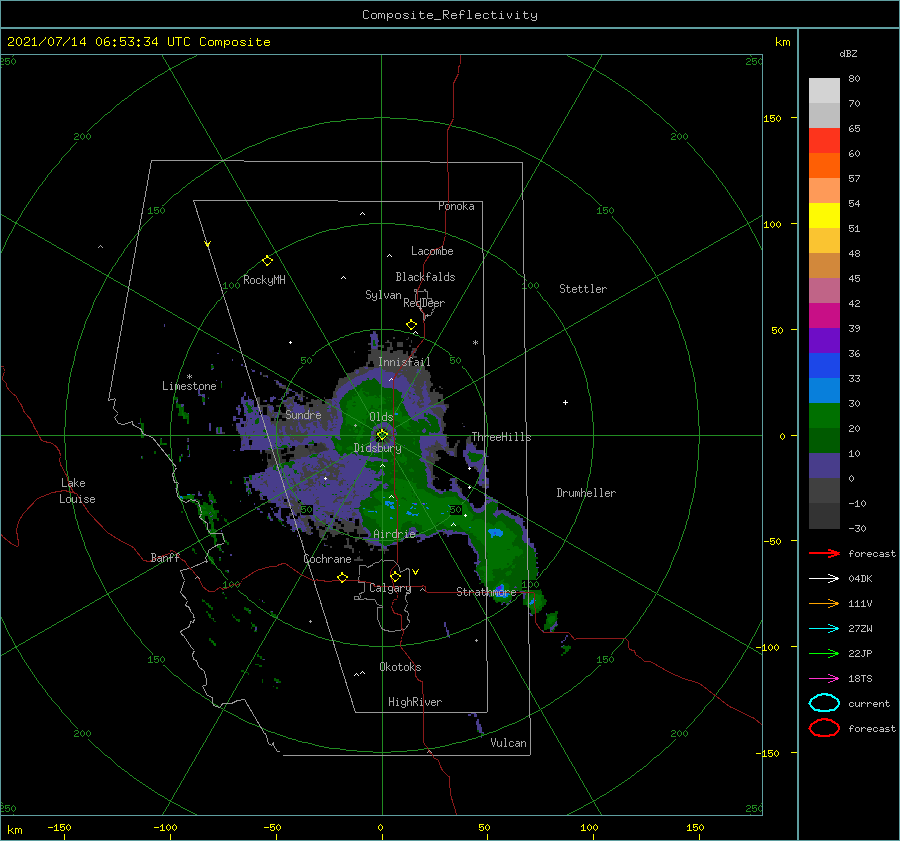Viewport: 900px width, 841px height.
Task: Click the blue 33-36 dBZ color swatch
Action: click(x=824, y=366)
